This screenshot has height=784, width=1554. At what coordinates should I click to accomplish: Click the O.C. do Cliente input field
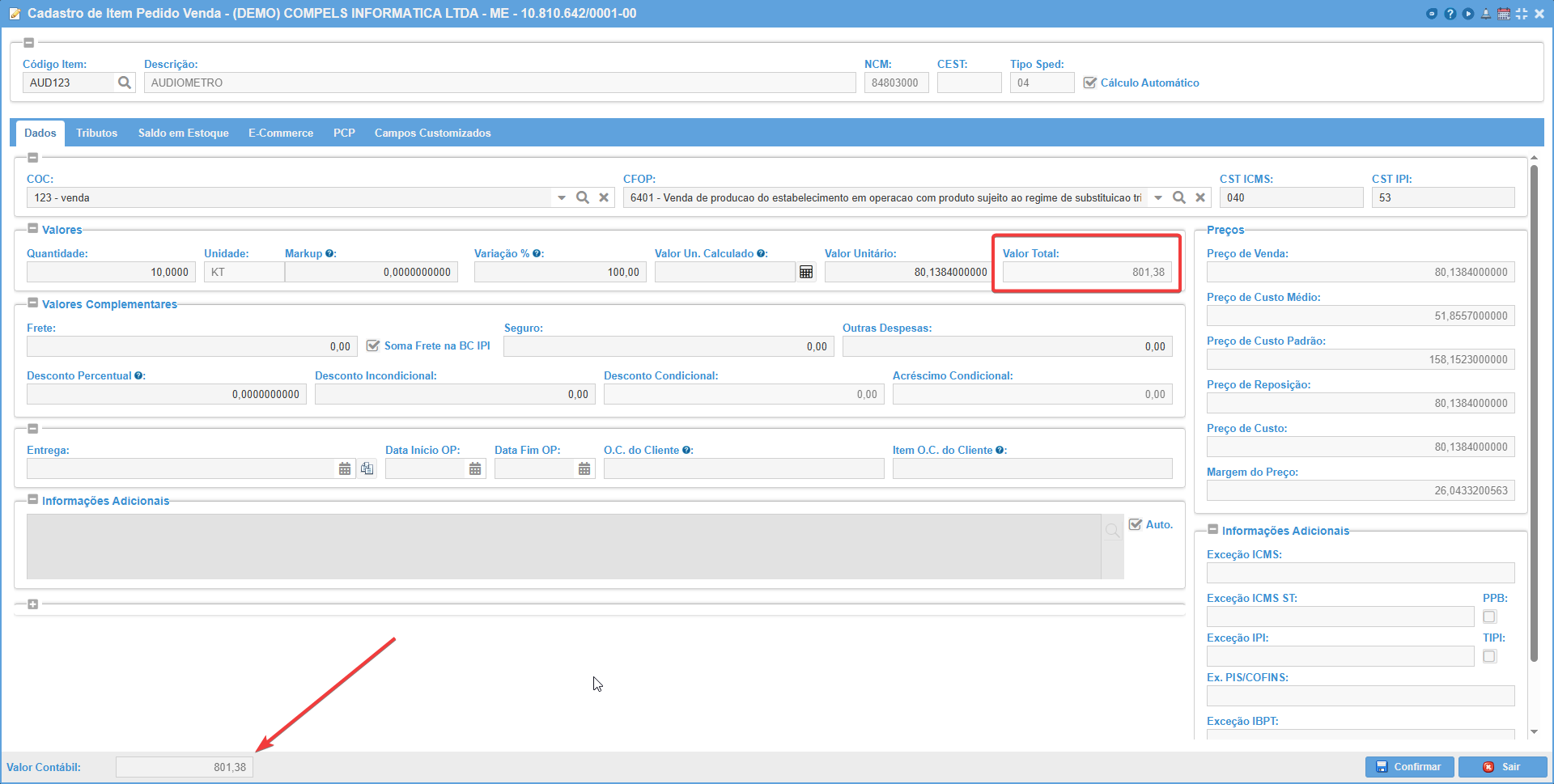[744, 468]
